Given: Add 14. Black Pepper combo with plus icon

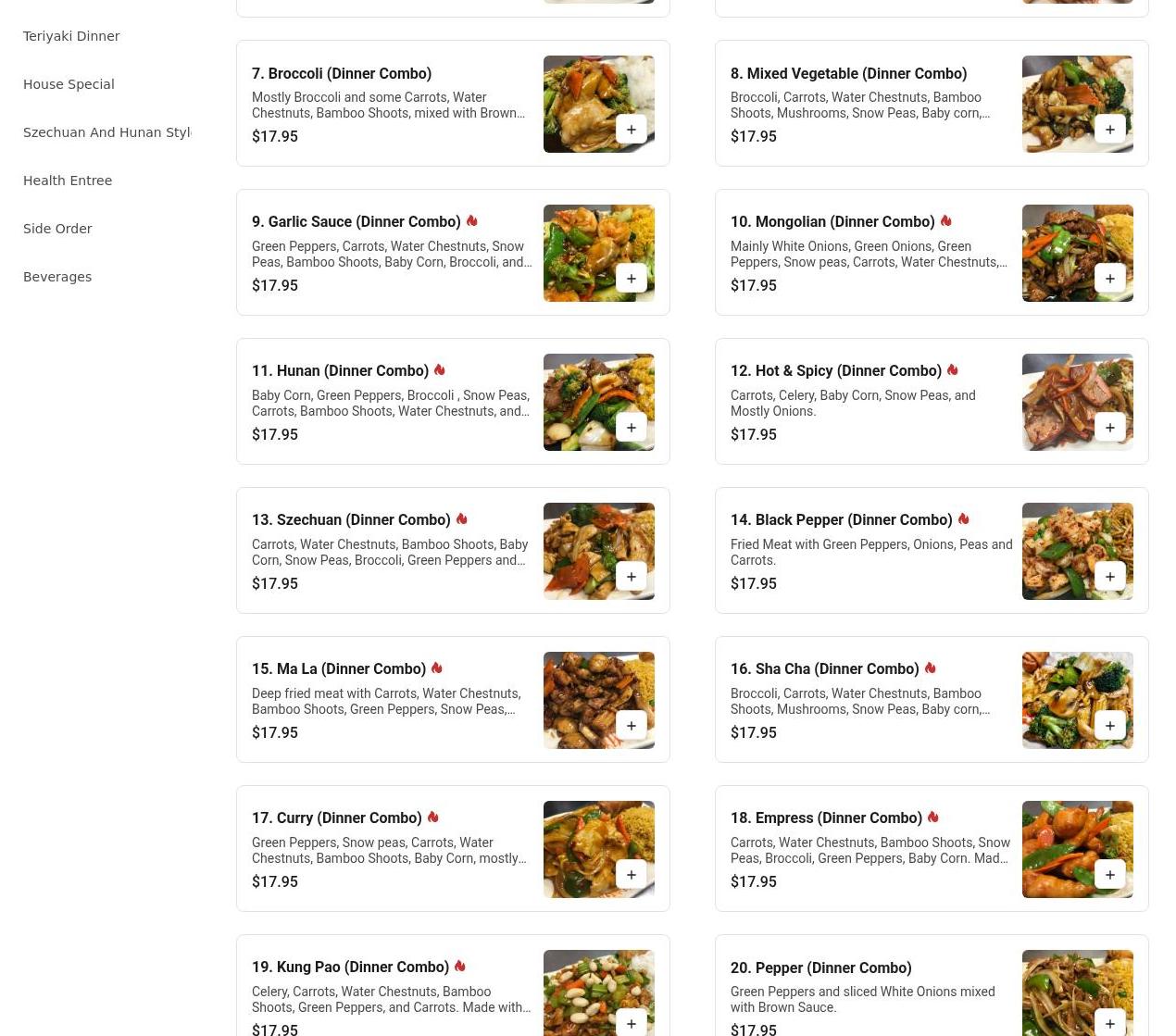Looking at the screenshot, I should pos(1109,577).
